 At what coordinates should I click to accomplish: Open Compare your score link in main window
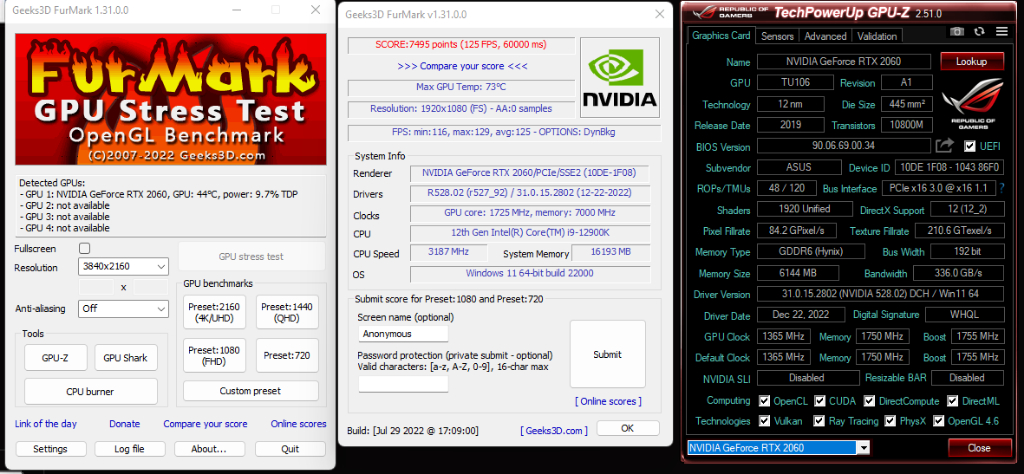pos(205,424)
